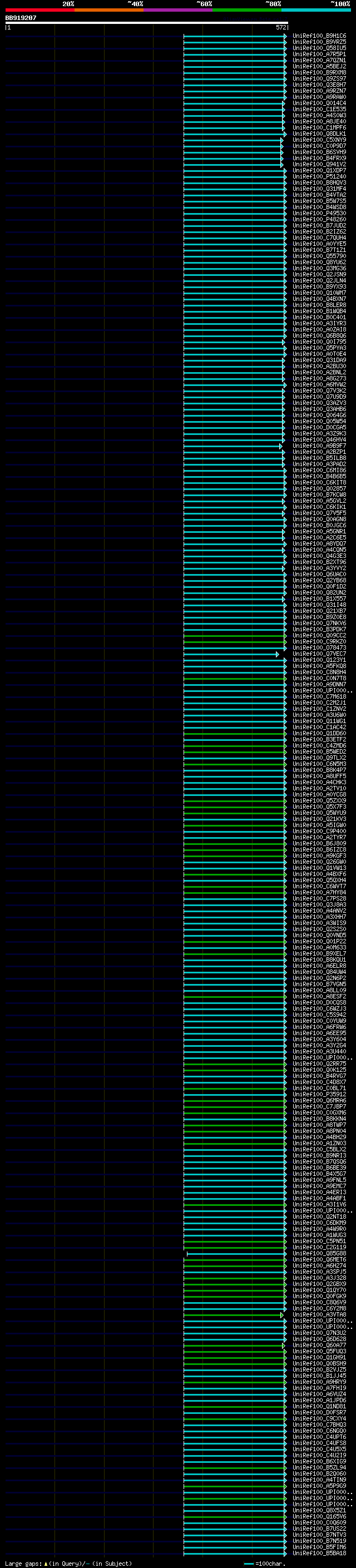Select the UniRef100_A6H274 label

[319, 1265]
